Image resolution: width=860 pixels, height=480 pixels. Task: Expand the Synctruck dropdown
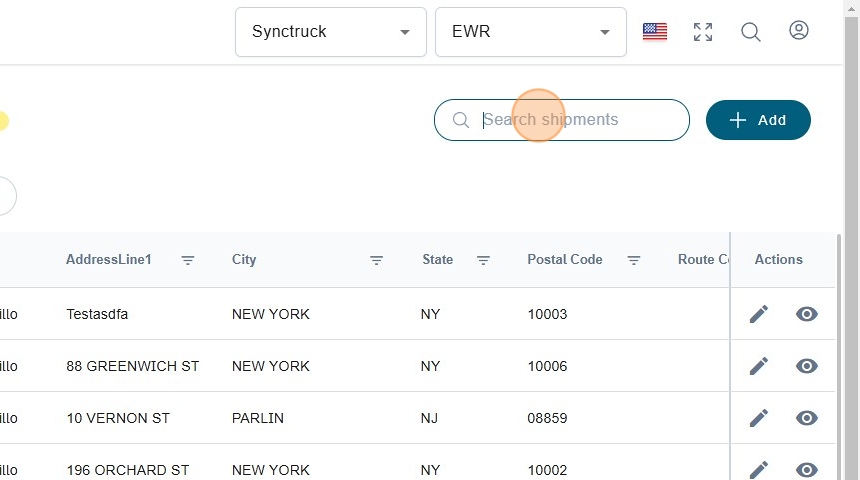tap(331, 32)
